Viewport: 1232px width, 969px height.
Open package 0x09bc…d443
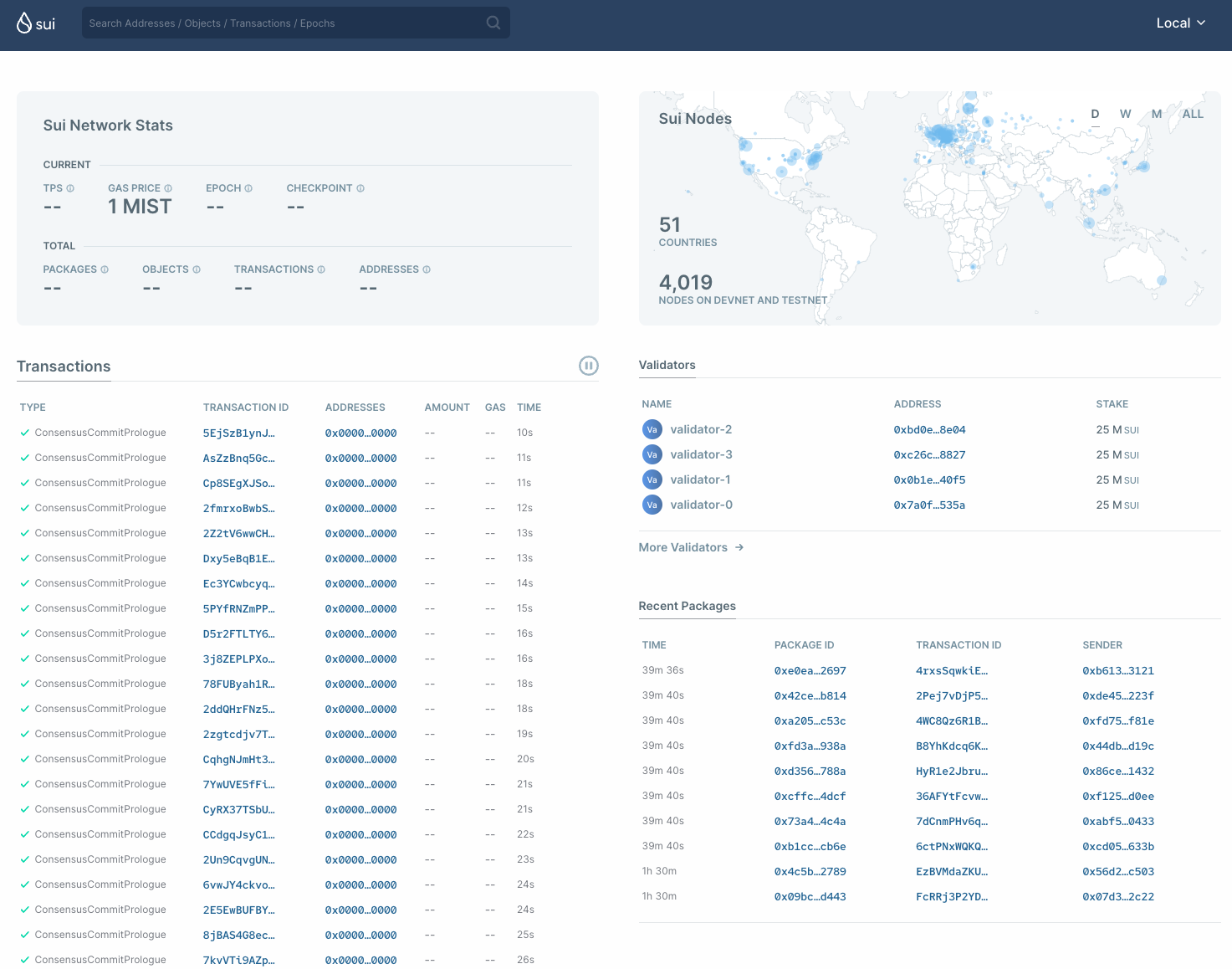[810, 896]
